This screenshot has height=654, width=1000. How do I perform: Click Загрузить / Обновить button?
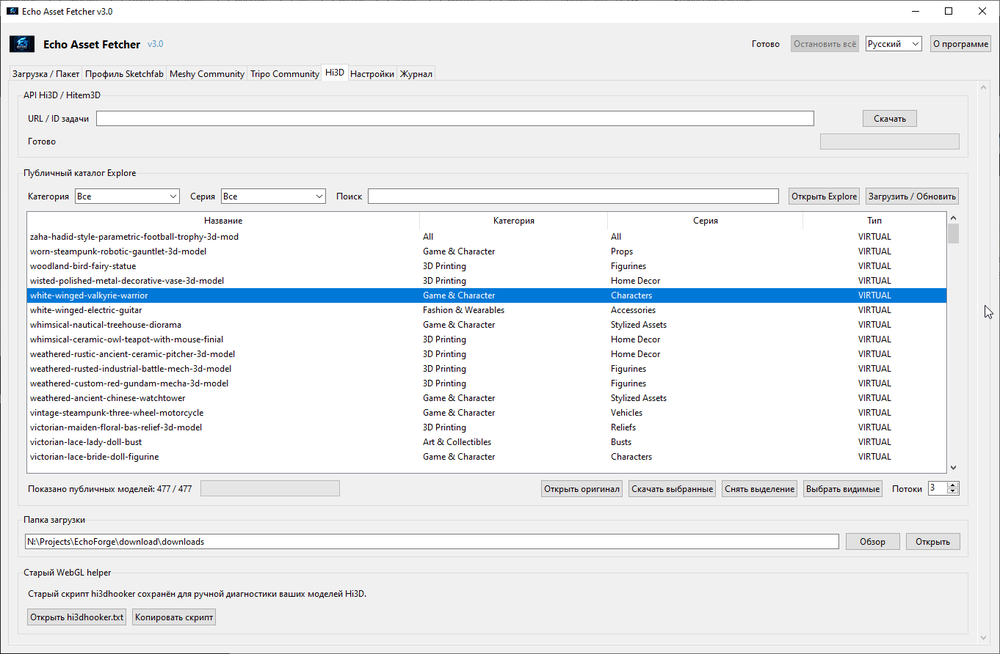(912, 197)
